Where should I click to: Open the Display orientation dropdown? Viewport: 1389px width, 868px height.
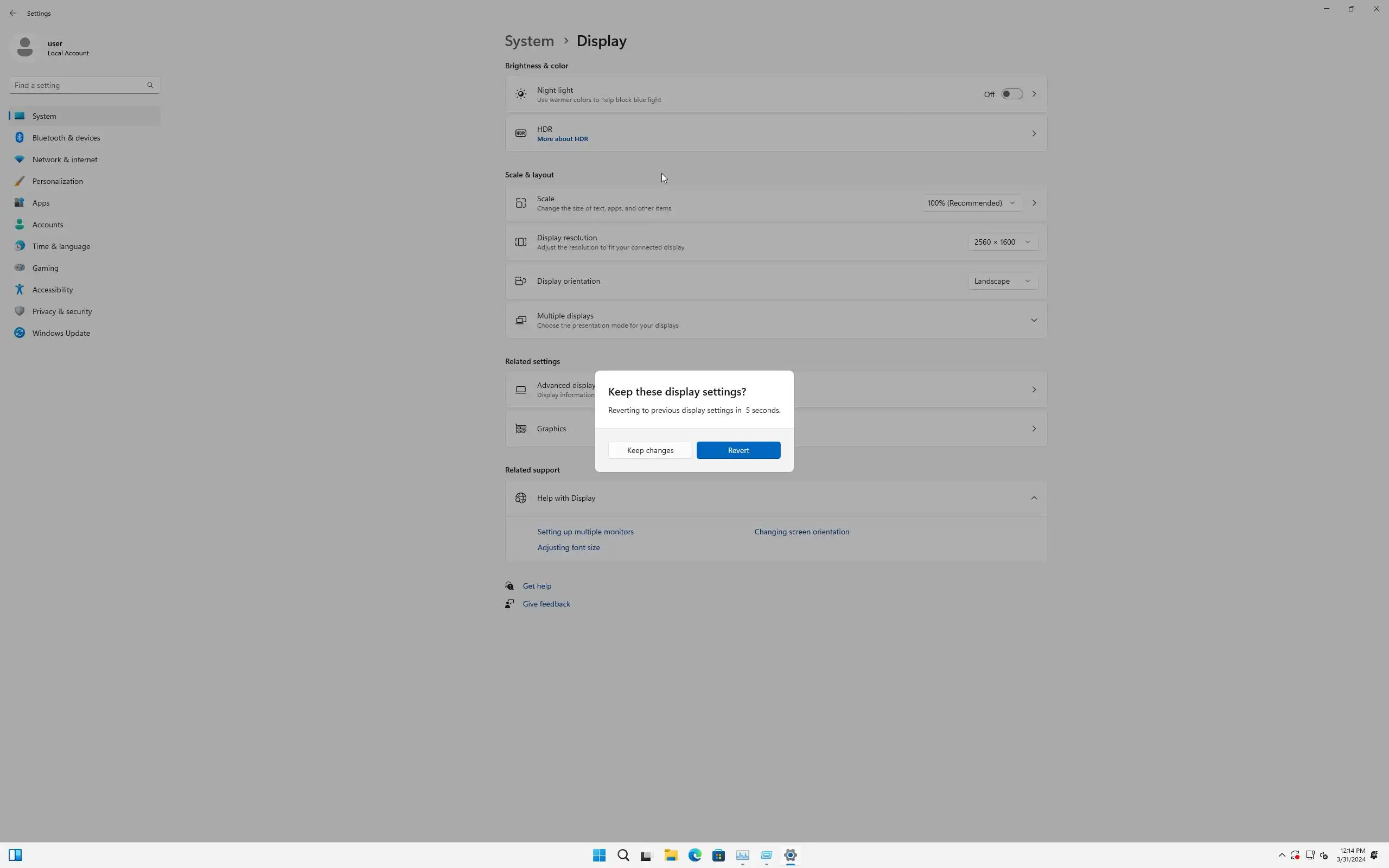(1002, 282)
